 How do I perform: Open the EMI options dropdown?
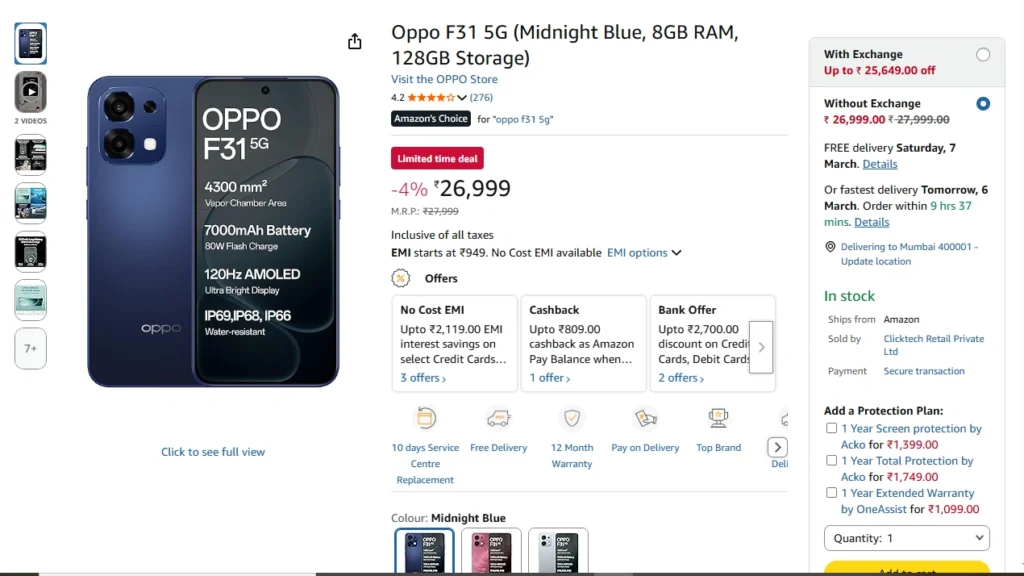(x=644, y=252)
